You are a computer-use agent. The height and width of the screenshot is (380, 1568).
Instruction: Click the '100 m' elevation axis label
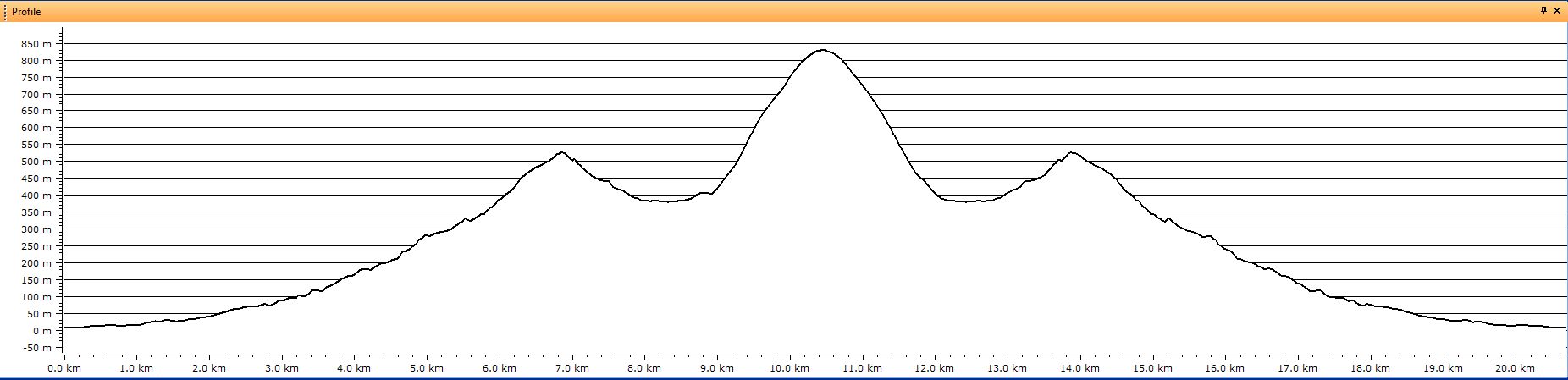click(36, 297)
